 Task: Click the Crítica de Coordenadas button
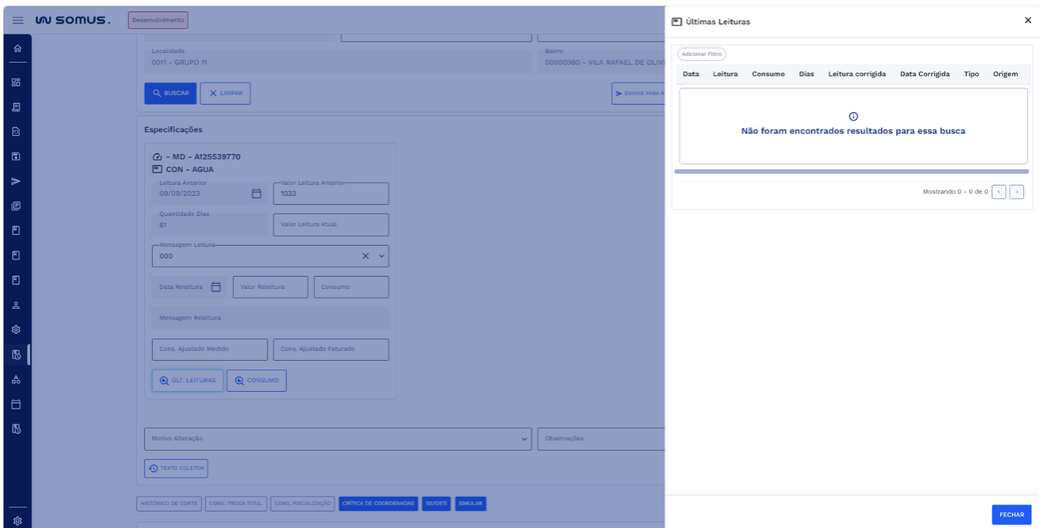coord(378,504)
